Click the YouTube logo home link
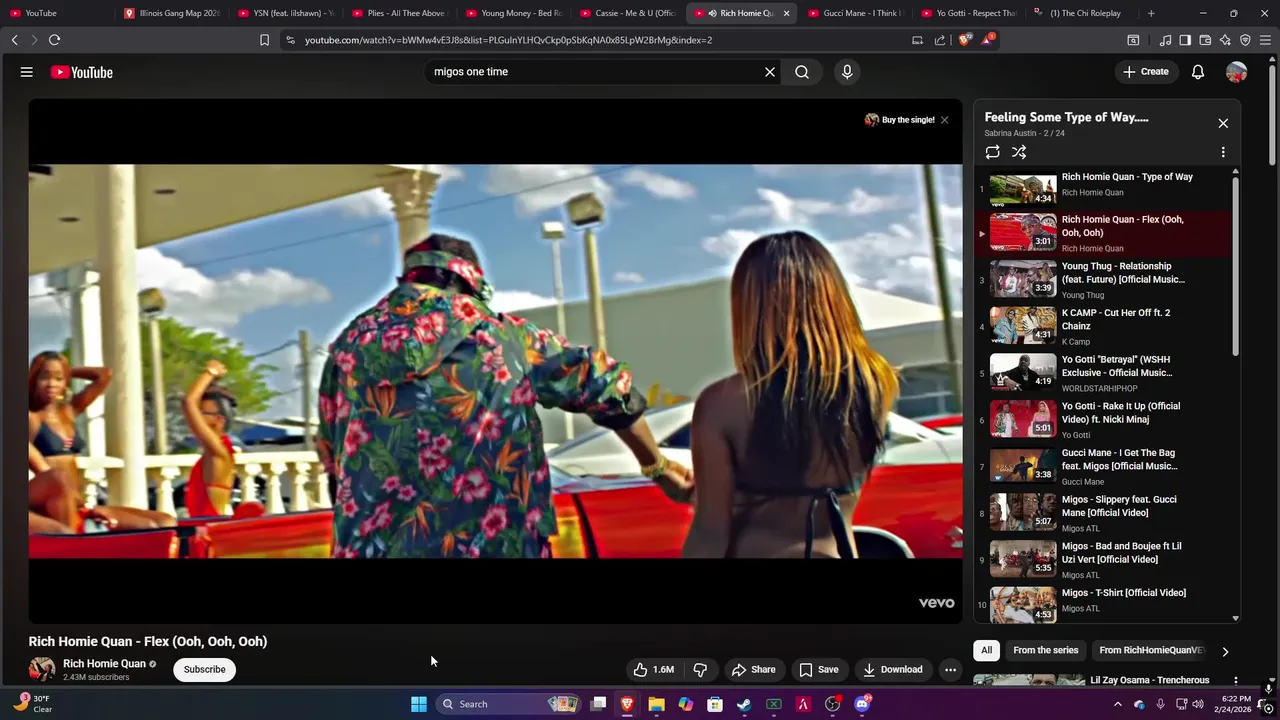Image resolution: width=1280 pixels, height=720 pixels. coord(82,72)
